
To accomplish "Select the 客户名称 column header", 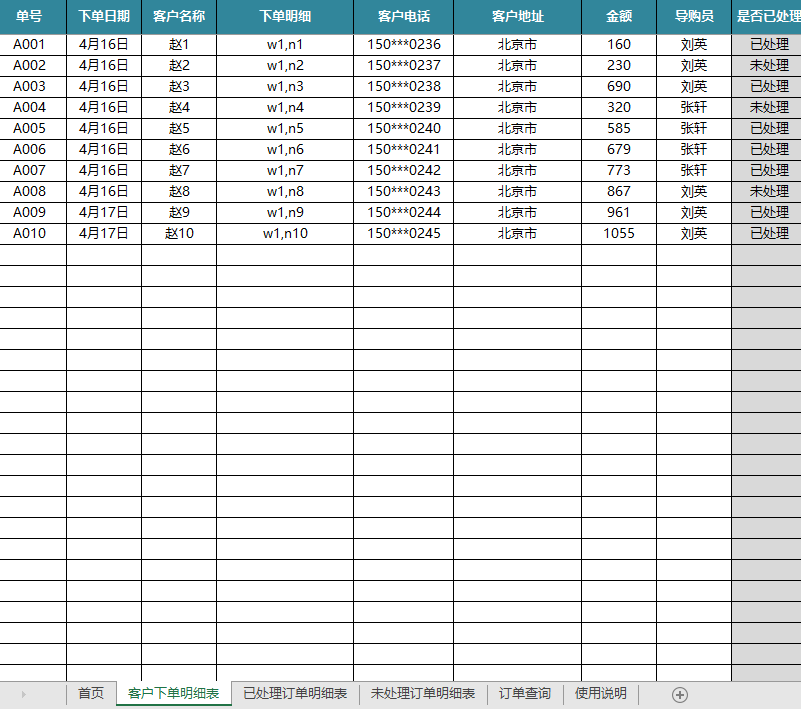I will click(179, 16).
